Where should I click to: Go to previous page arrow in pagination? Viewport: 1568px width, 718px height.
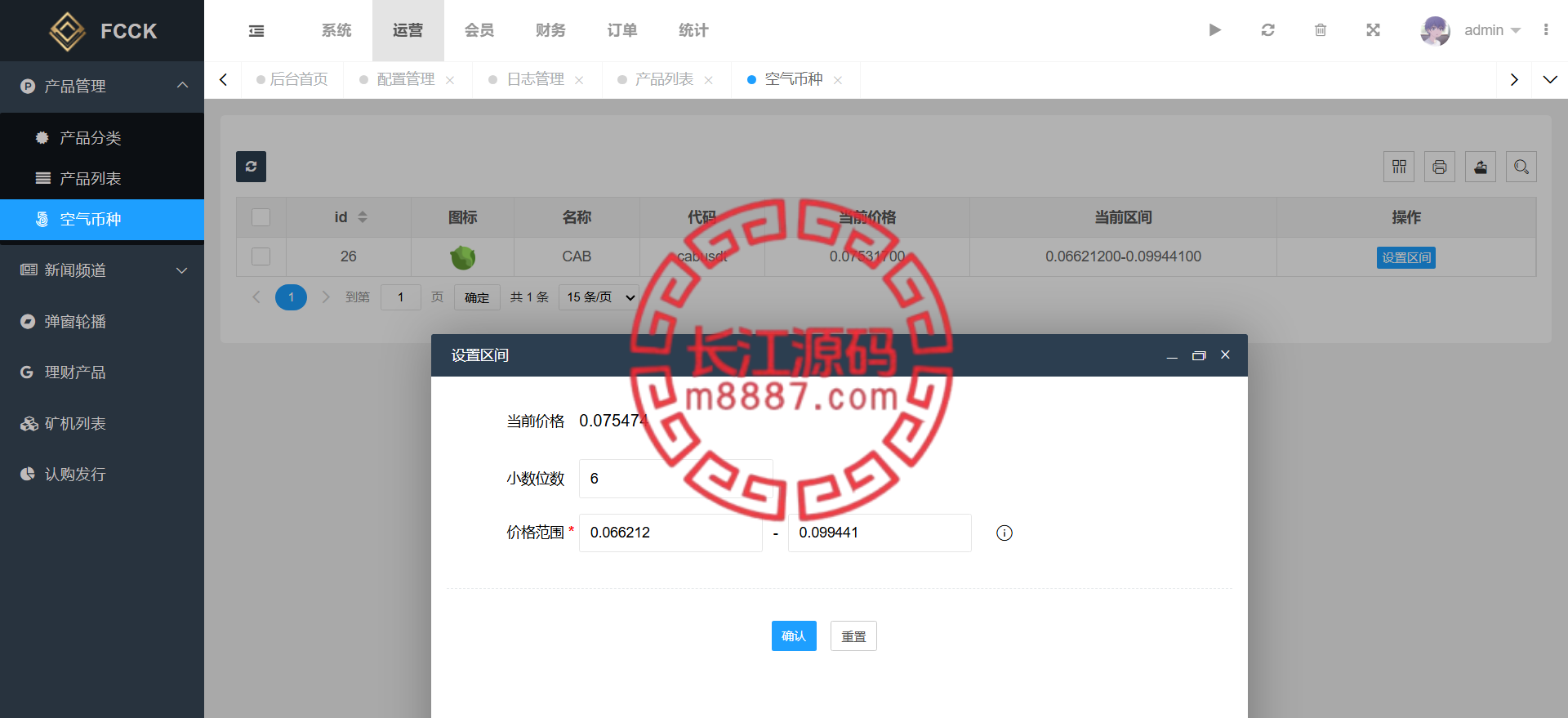256,297
